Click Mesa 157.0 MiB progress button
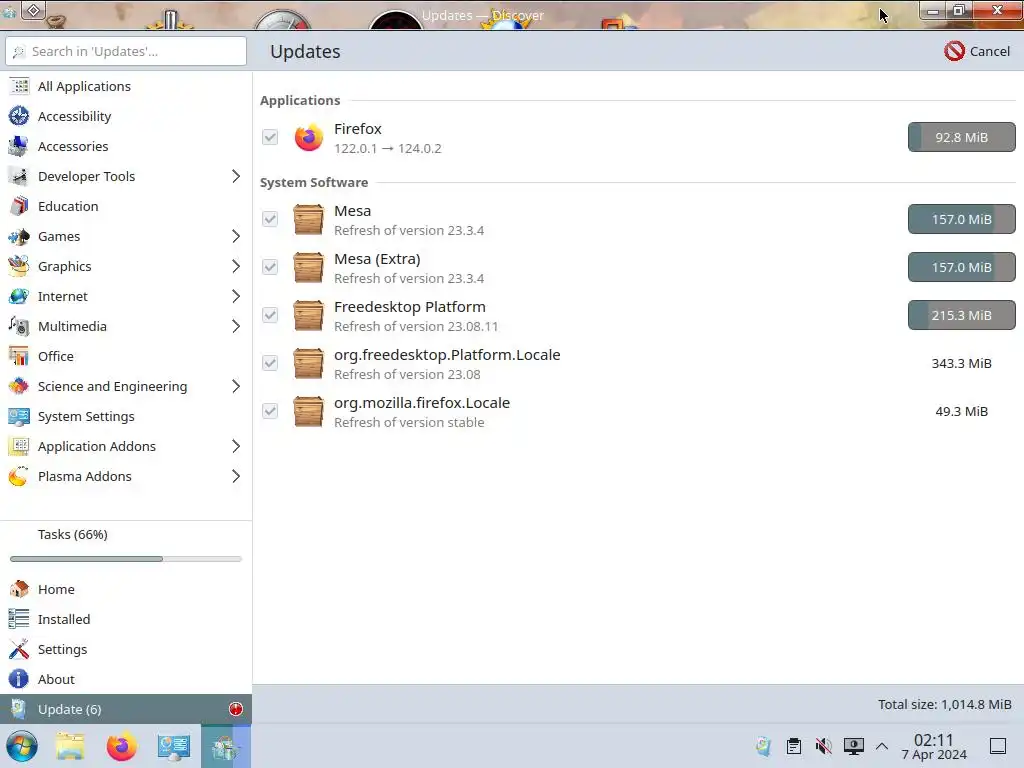Screen dimensions: 1024x768 (x=961, y=219)
